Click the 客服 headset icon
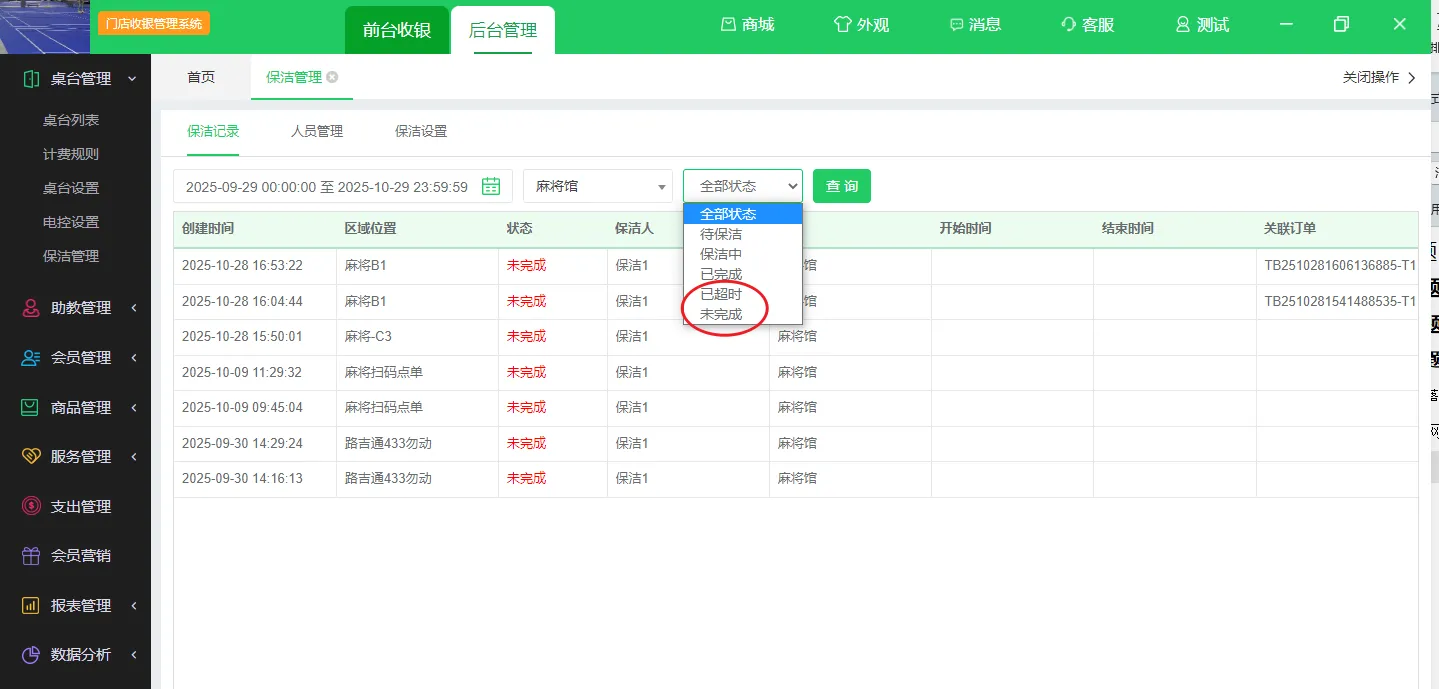Image resolution: width=1439 pixels, height=689 pixels. pos(1068,25)
